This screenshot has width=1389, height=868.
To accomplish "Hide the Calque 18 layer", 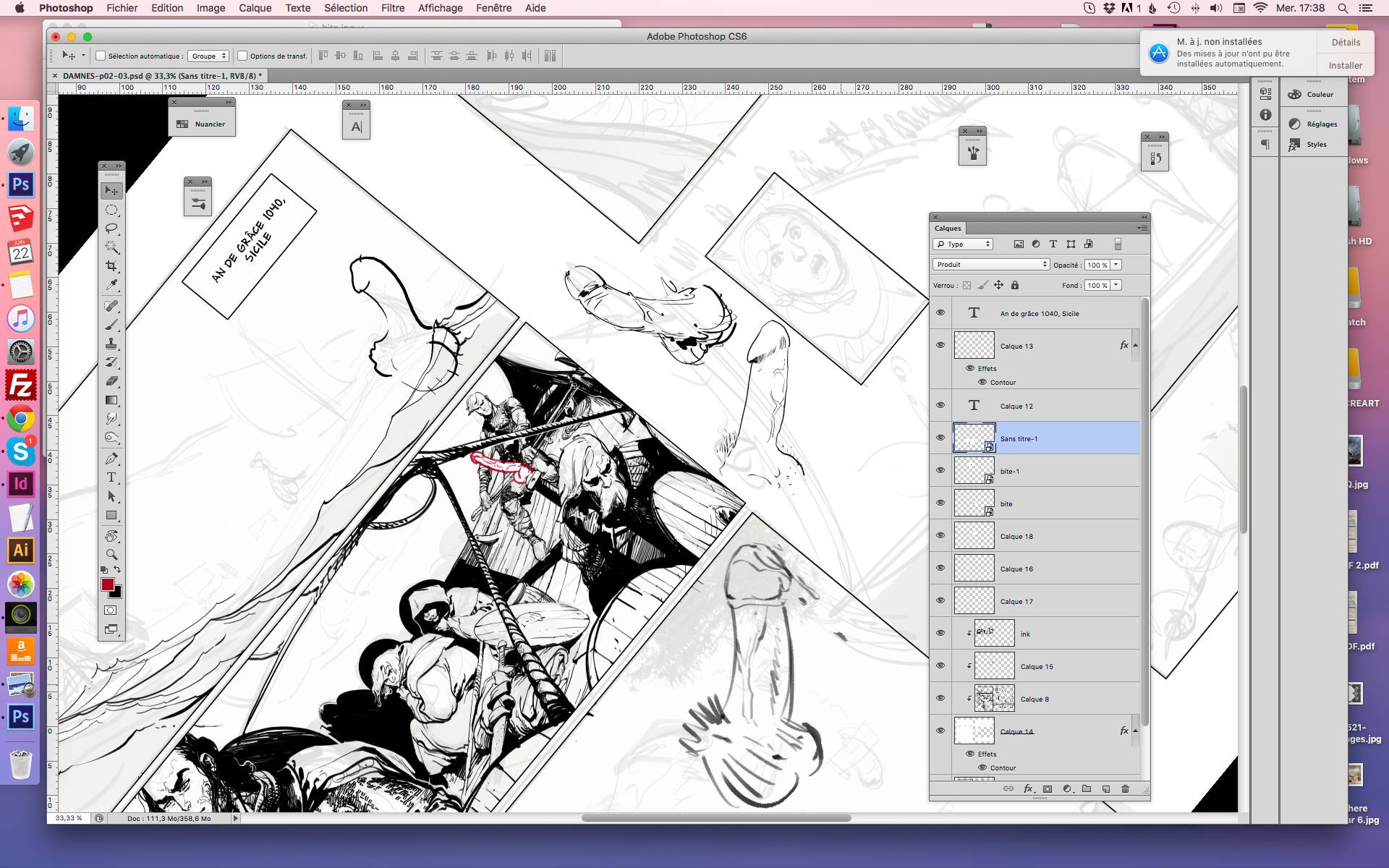I will tap(940, 535).
